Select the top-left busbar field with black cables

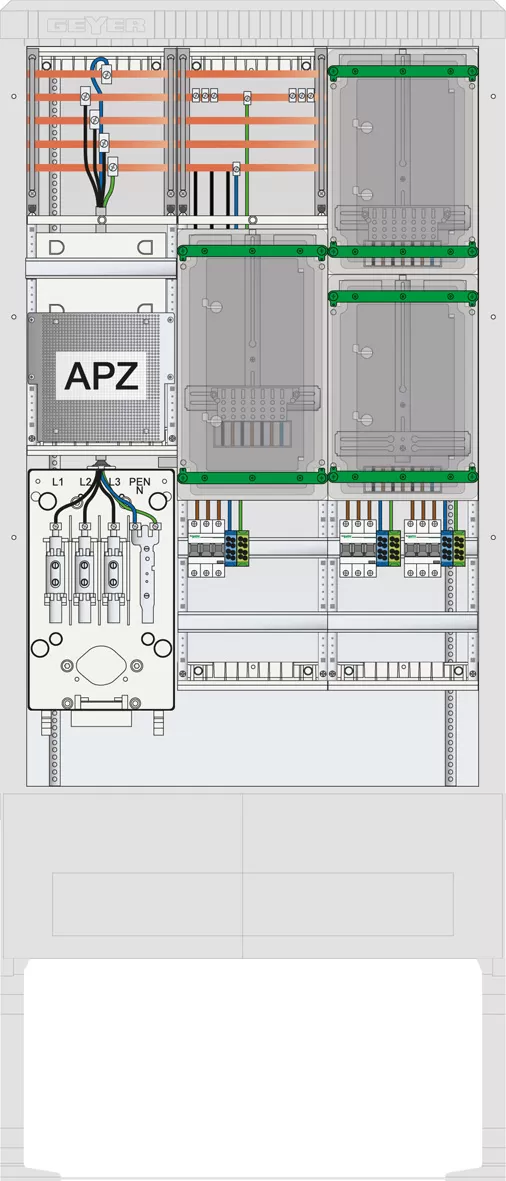pos(101,132)
